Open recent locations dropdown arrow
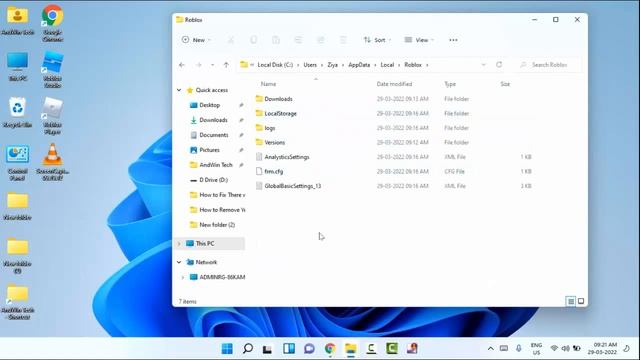This screenshot has width=640, height=360. tap(212, 65)
